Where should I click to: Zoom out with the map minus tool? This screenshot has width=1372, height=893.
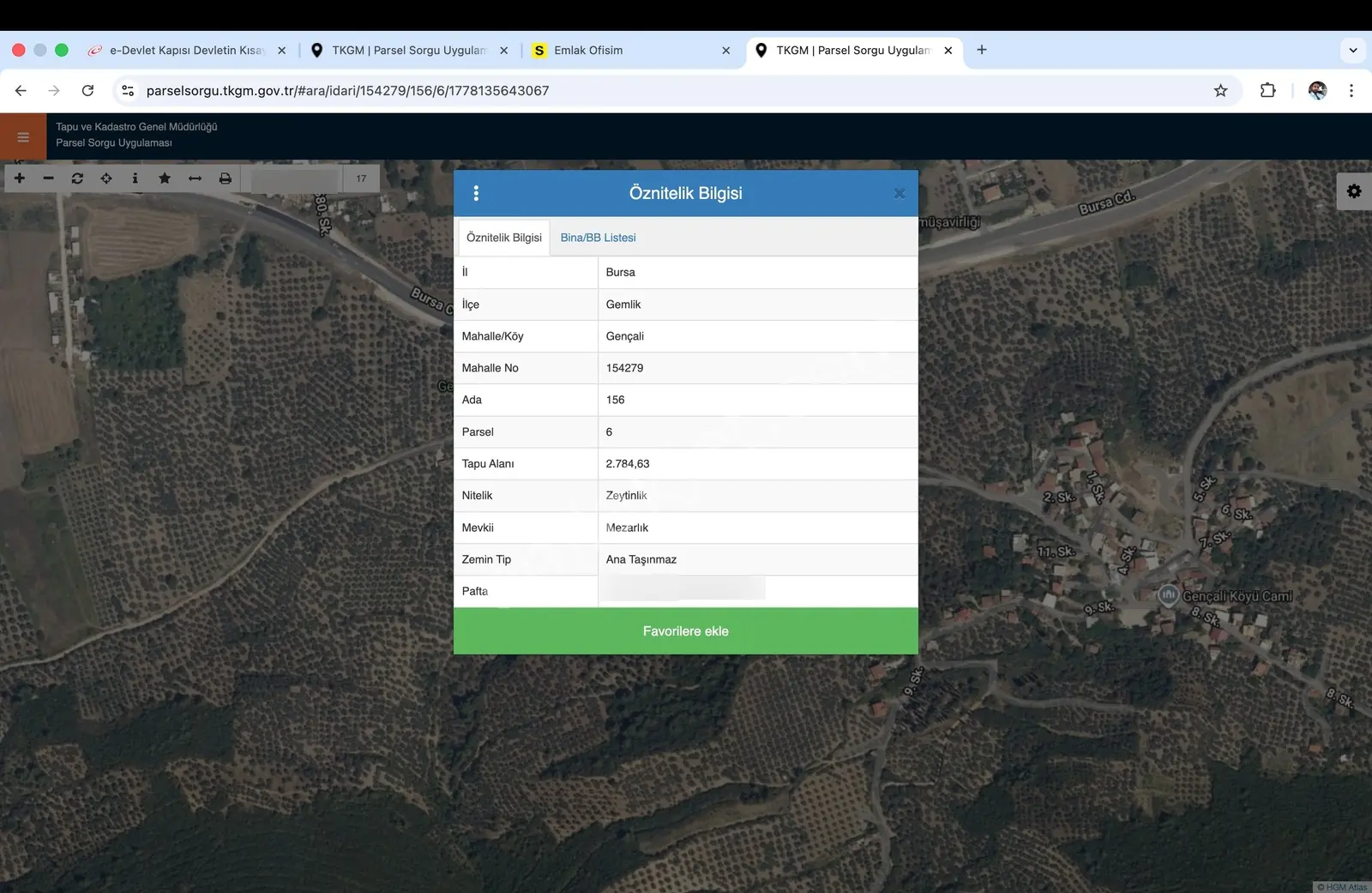49,178
